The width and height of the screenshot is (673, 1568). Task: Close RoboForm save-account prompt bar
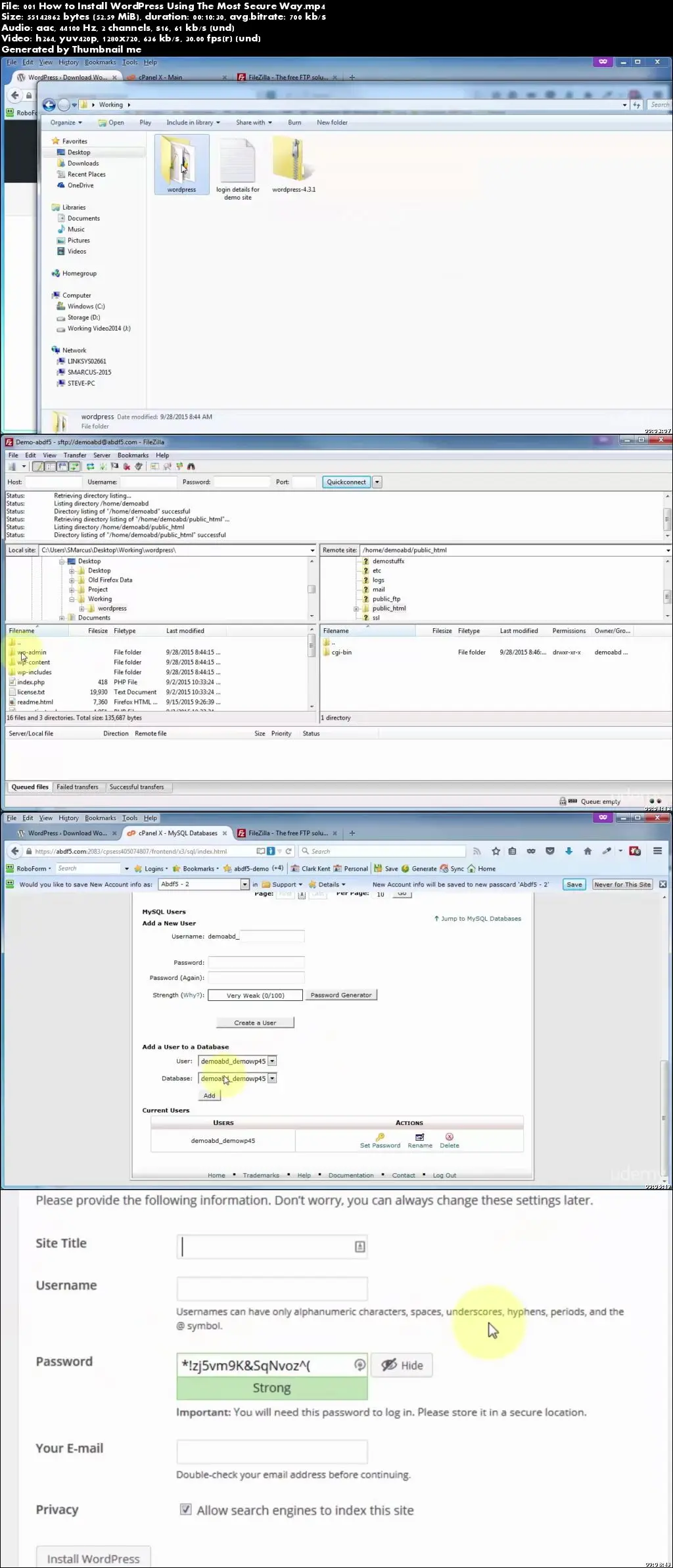(662, 885)
